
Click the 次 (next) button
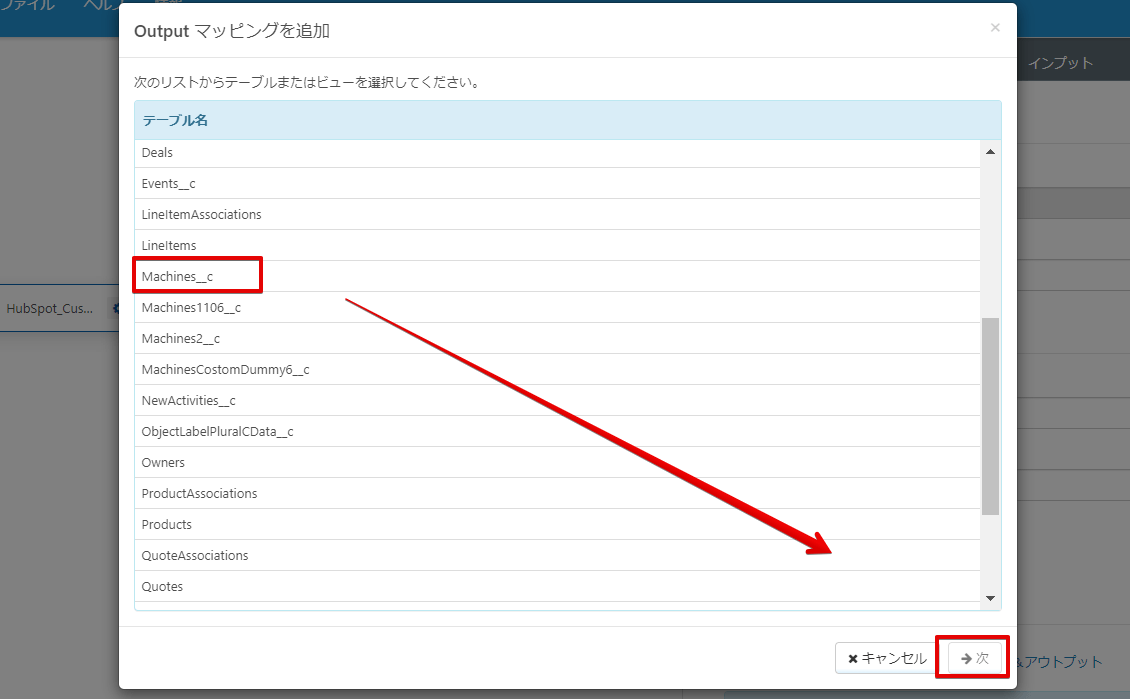click(974, 658)
